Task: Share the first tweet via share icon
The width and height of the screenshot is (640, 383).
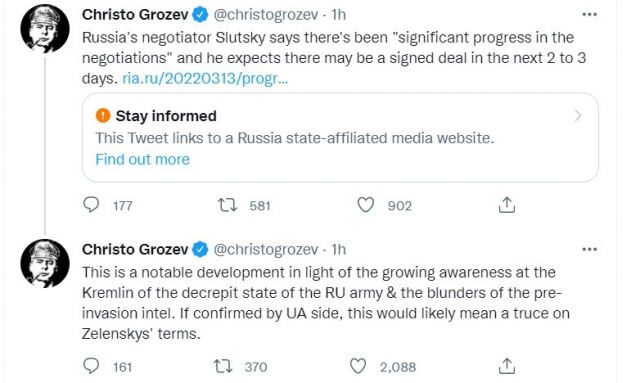Action: (x=507, y=205)
